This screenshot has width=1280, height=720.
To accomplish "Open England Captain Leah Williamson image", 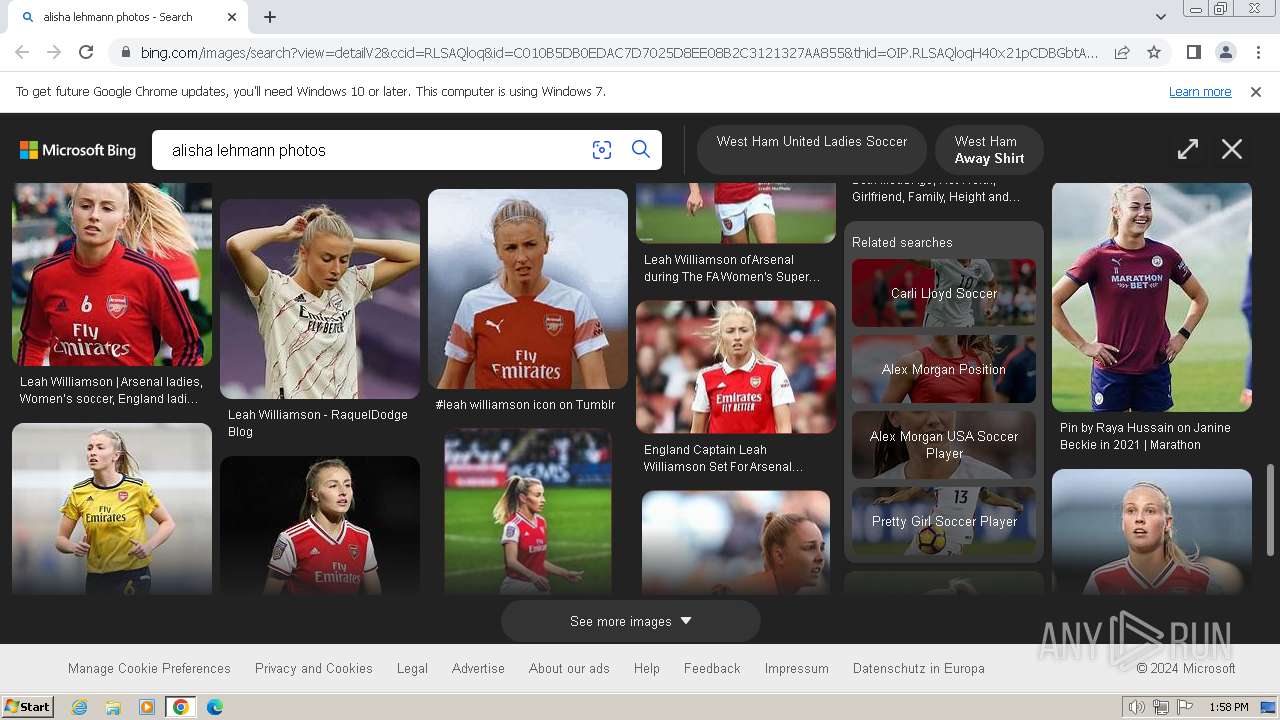I will (x=736, y=367).
